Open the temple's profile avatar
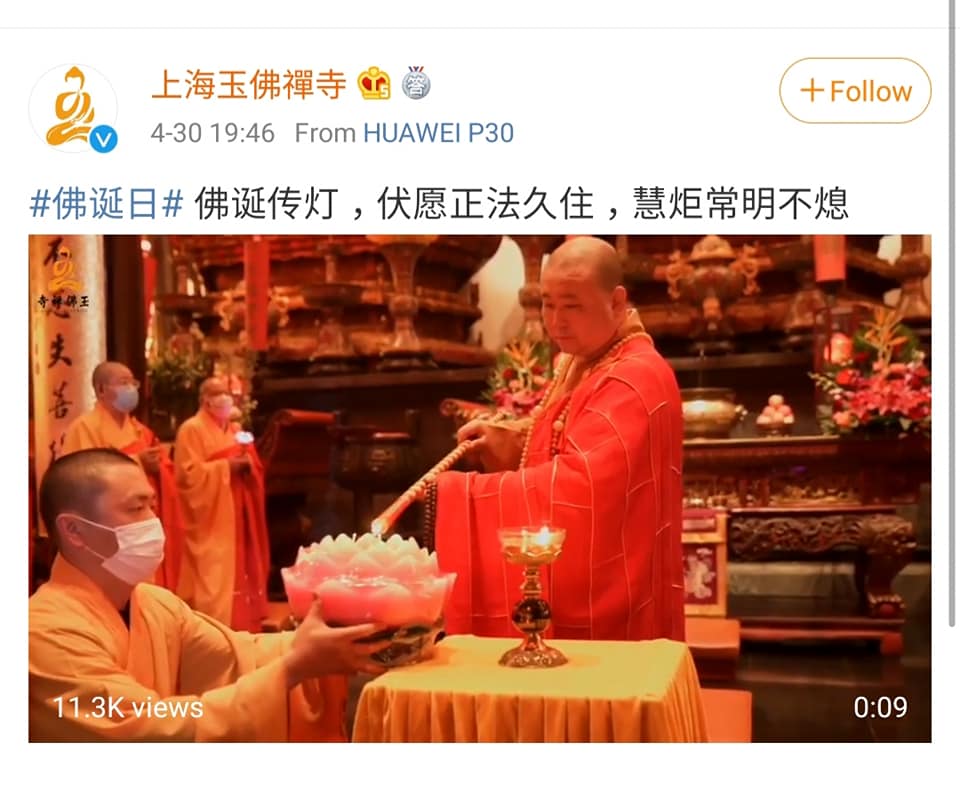Viewport: 960px width, 791px height. point(73,109)
